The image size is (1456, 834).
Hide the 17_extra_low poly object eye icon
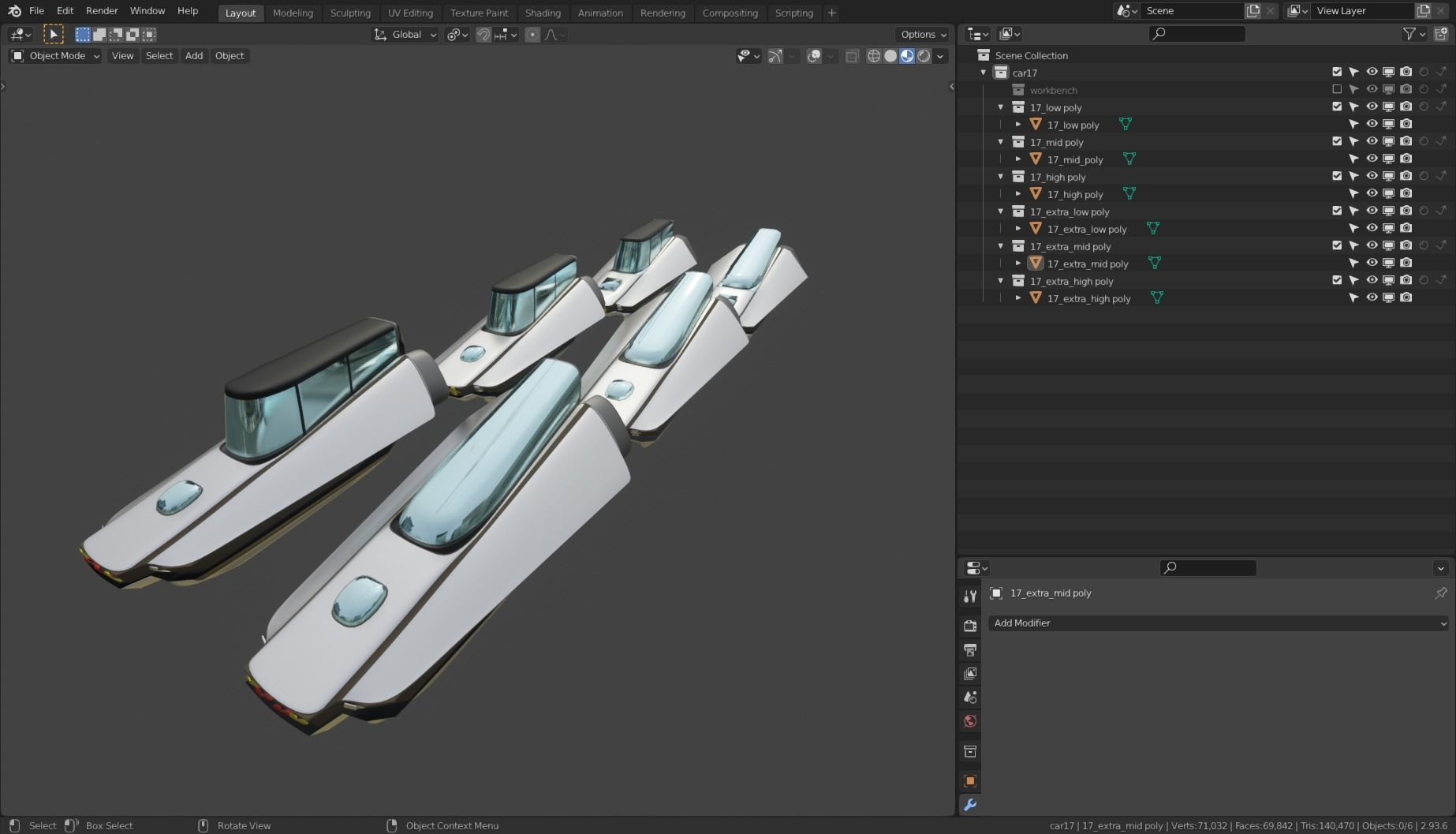(1372, 228)
